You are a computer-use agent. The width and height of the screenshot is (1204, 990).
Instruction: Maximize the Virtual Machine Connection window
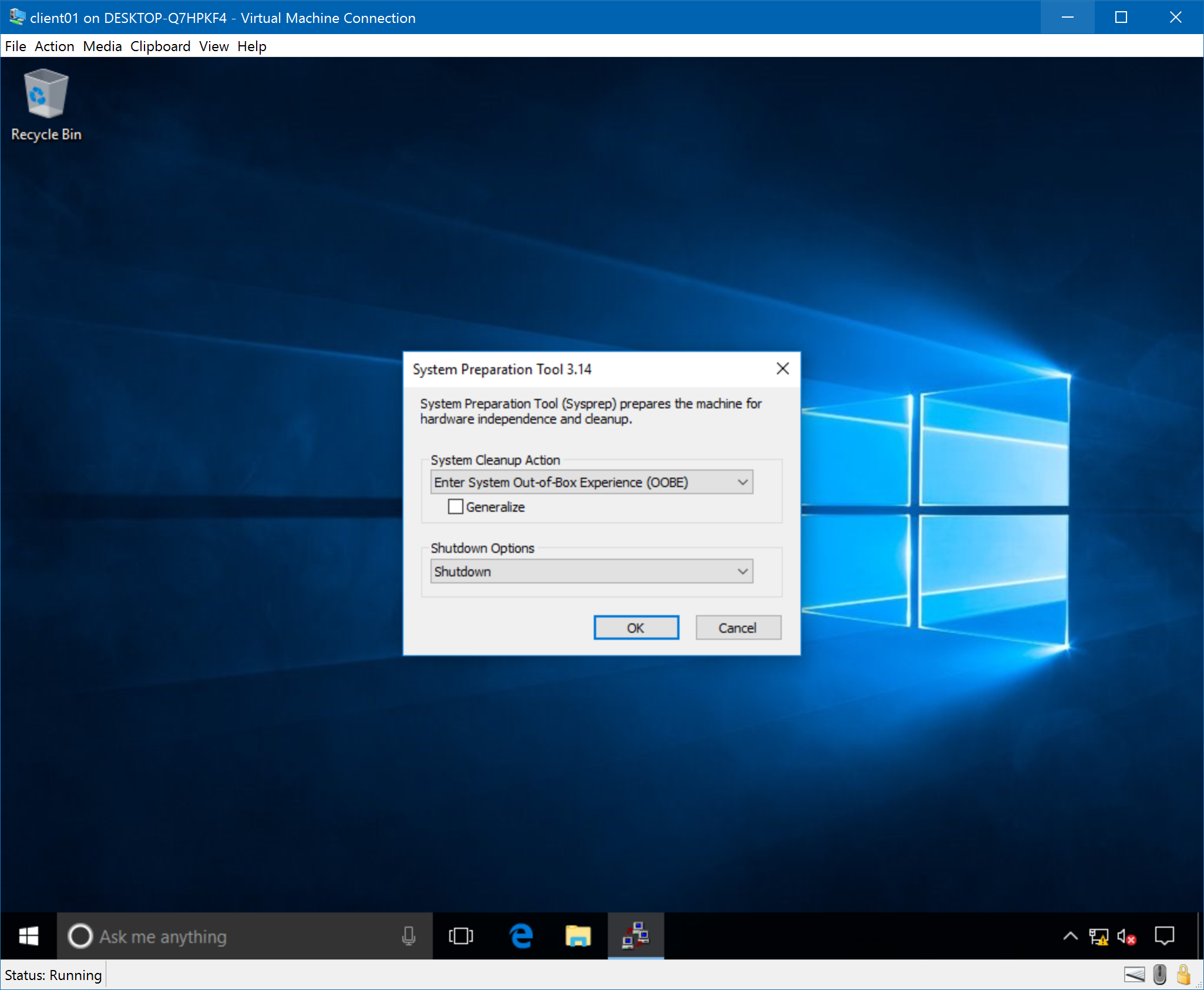[1121, 17]
